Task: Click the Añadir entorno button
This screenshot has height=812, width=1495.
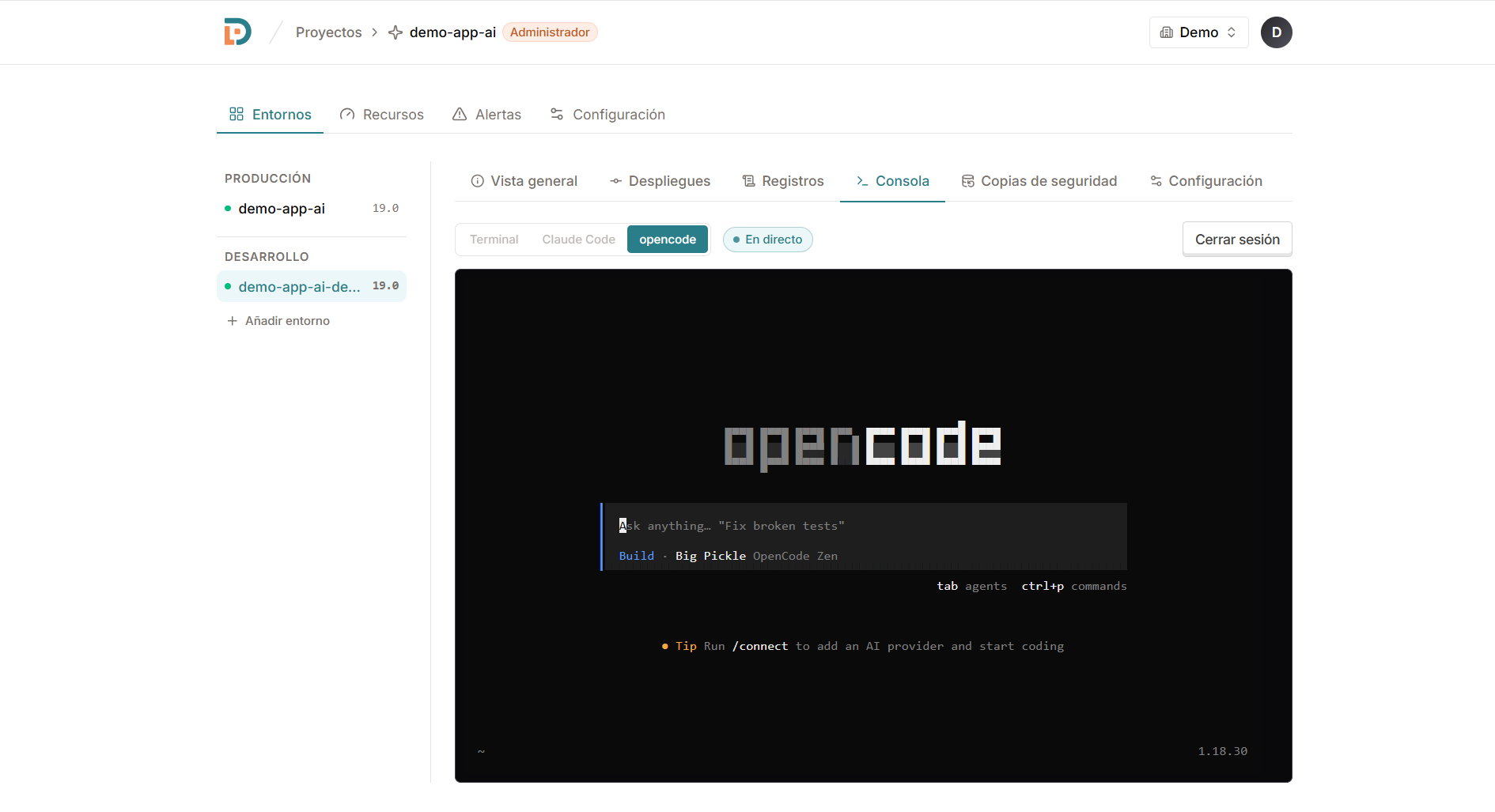Action: coord(278,321)
